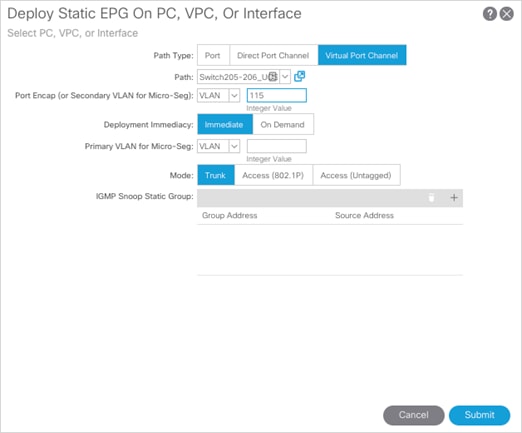Add an IGMP Snoop Static Group entry
This screenshot has width=522, height=433.
454,198
